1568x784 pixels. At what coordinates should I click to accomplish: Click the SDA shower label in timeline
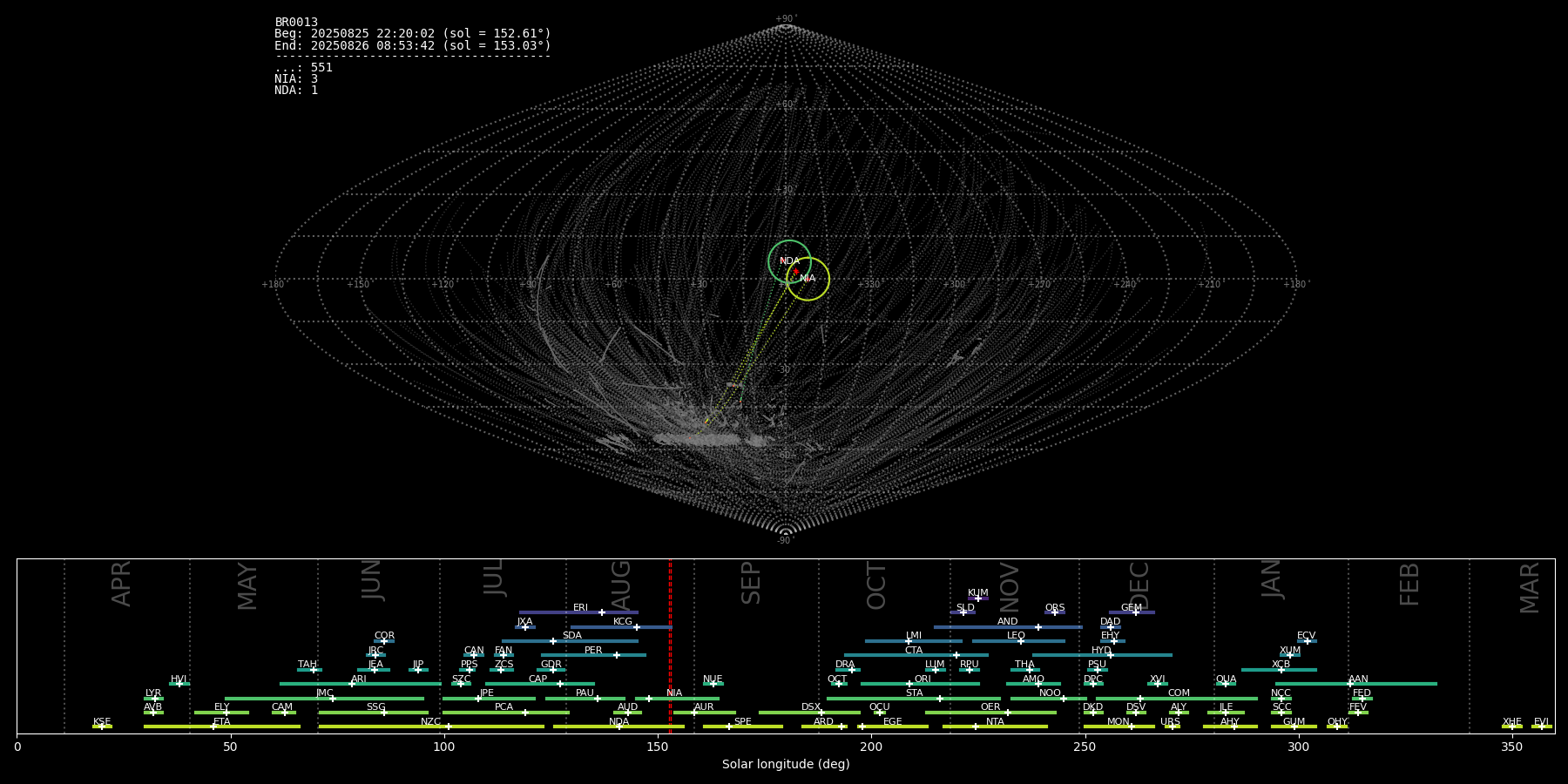coord(572,636)
